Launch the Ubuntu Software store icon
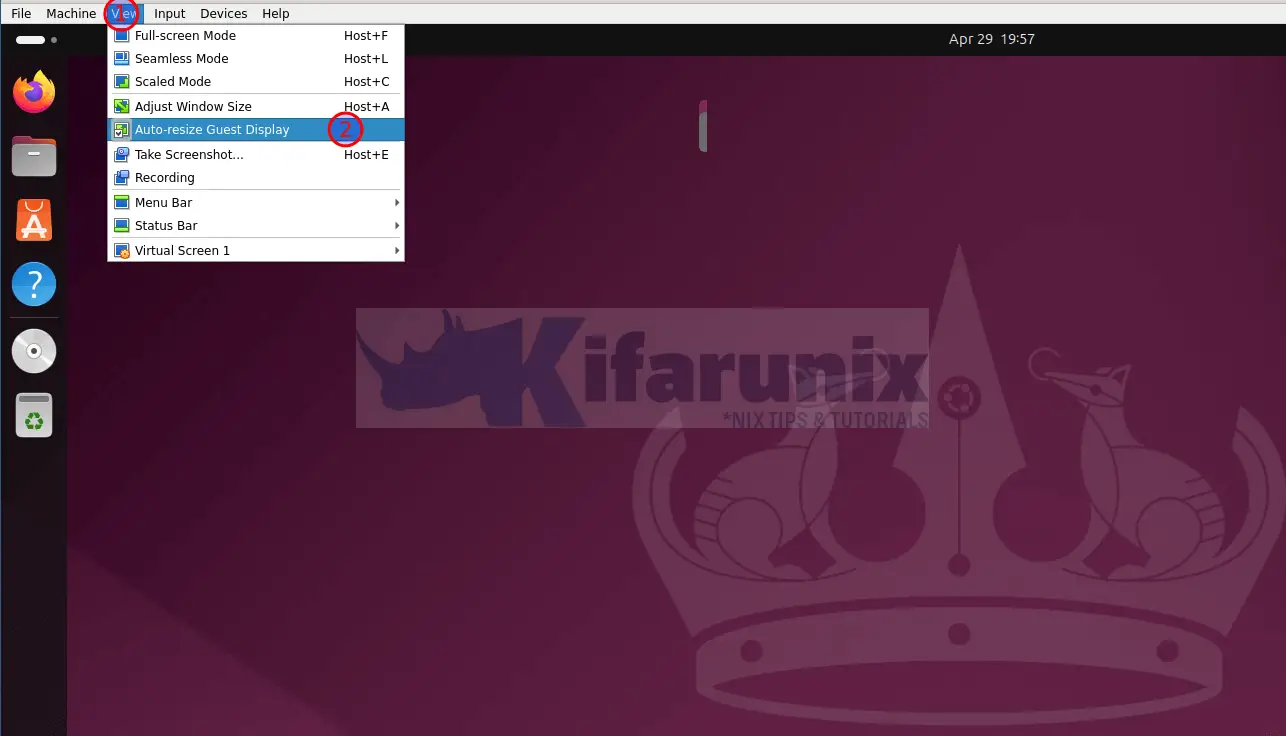 point(34,221)
